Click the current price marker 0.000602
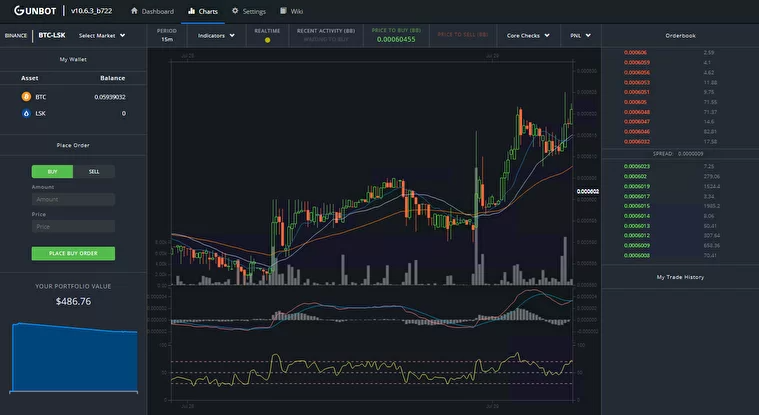The image size is (759, 415). [588, 192]
